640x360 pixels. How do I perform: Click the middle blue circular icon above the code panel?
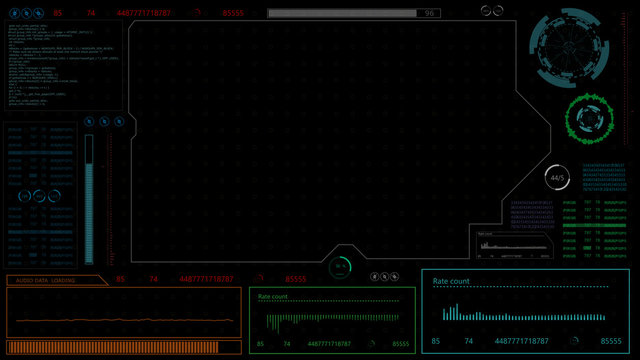click(27, 13)
